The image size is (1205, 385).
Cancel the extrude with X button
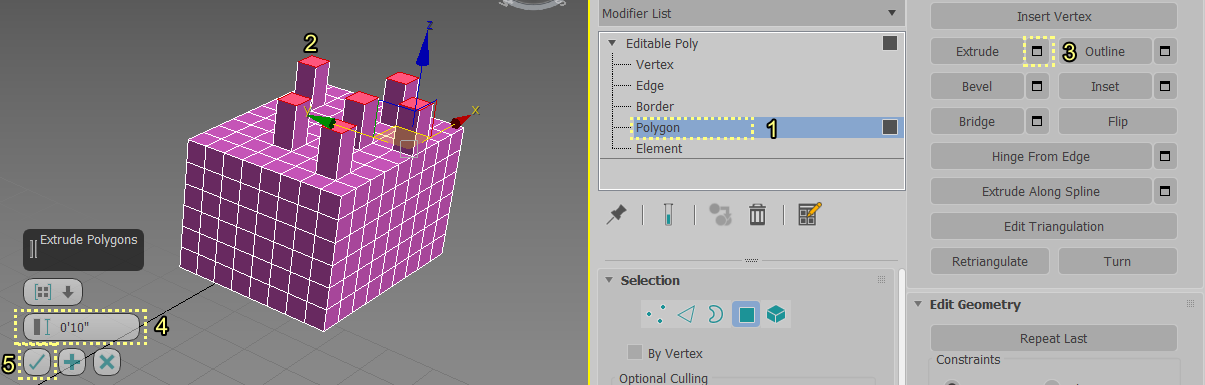(x=107, y=362)
